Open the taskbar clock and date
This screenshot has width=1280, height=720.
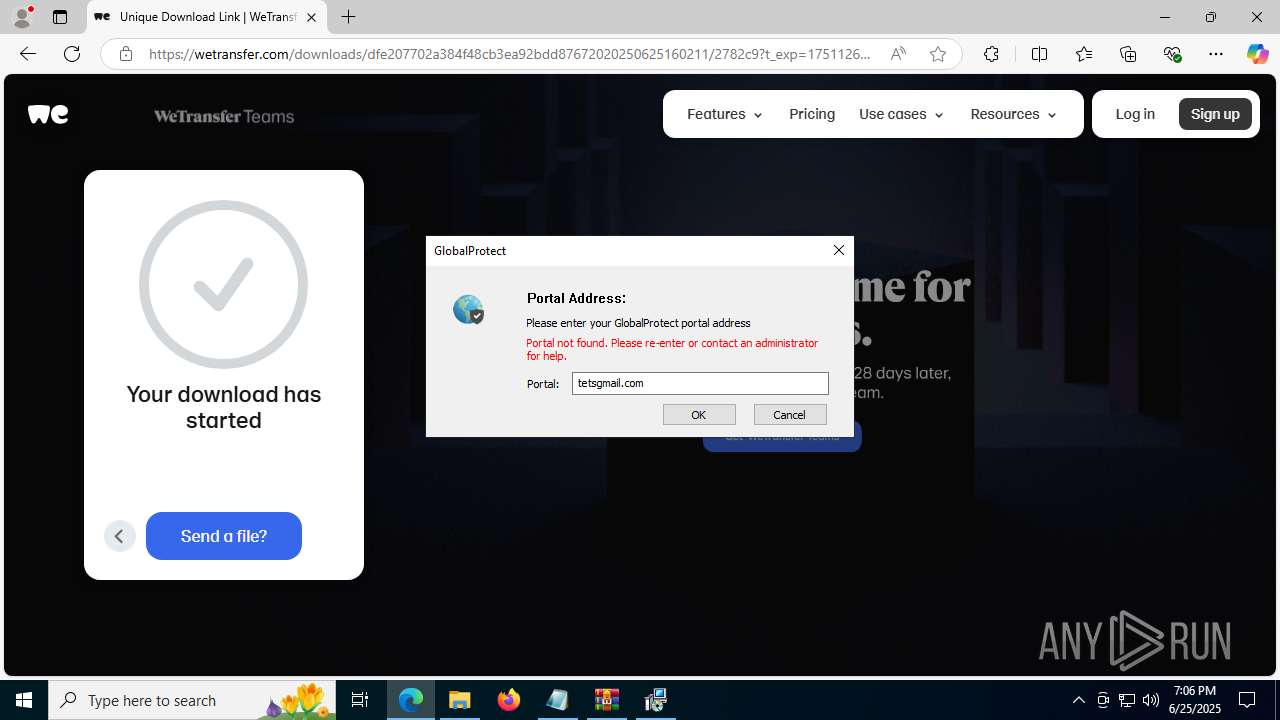click(1195, 700)
